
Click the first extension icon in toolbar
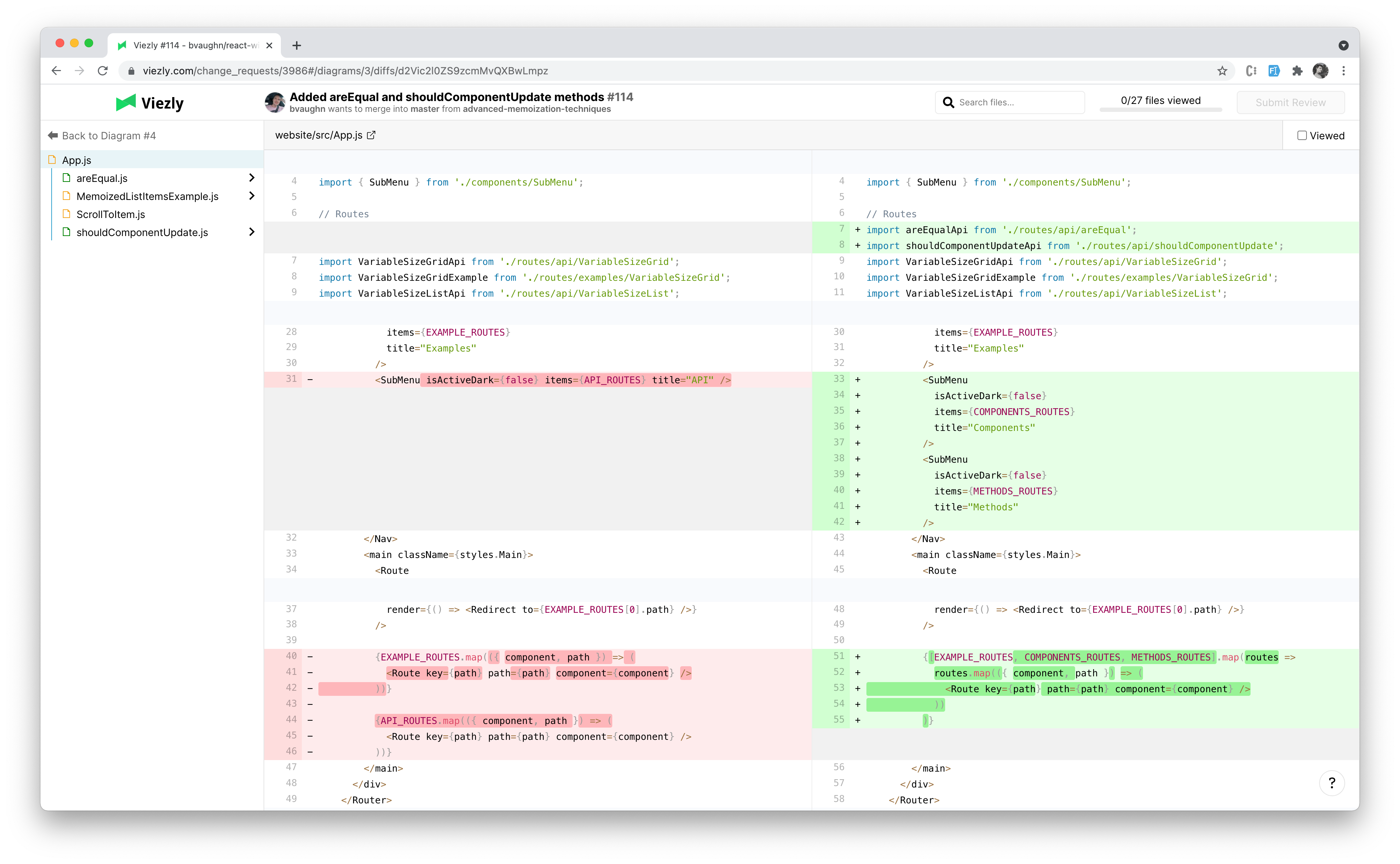point(1251,71)
